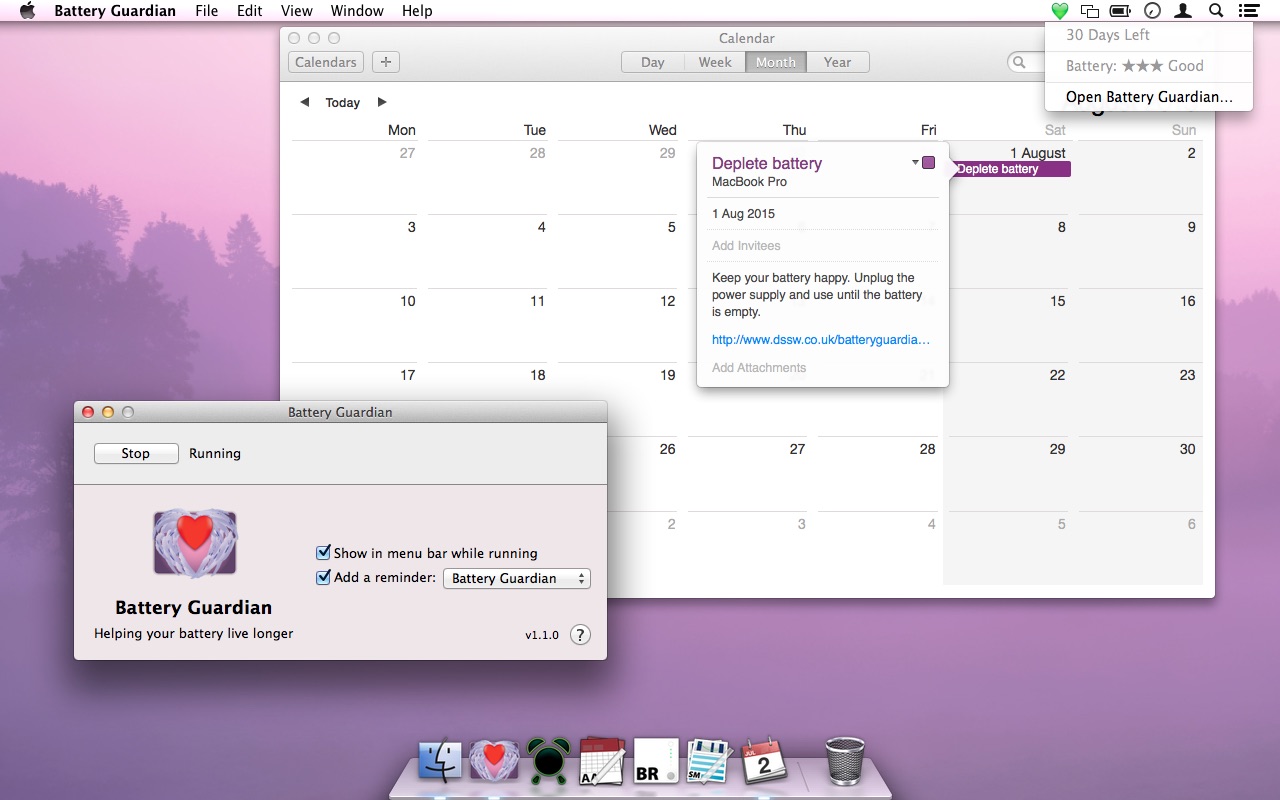Go to next month arrow
The height and width of the screenshot is (800, 1280).
point(382,102)
